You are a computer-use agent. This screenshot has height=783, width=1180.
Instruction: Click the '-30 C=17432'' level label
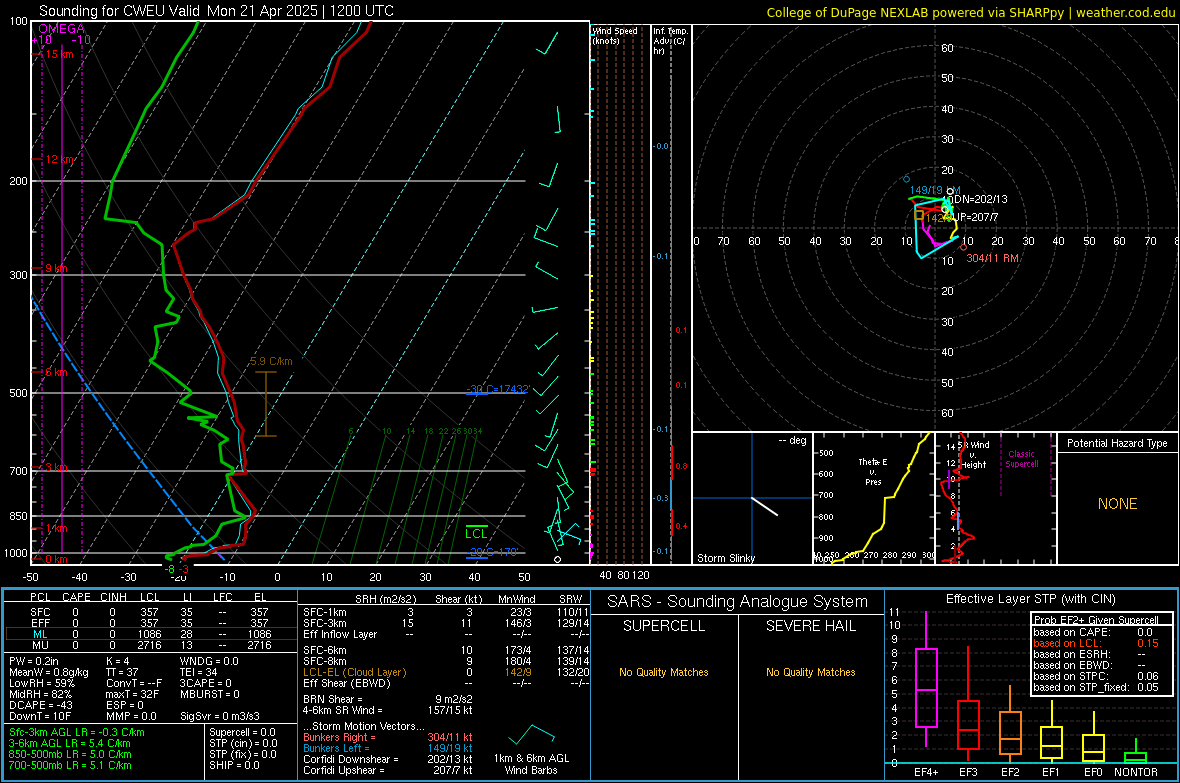tap(498, 389)
